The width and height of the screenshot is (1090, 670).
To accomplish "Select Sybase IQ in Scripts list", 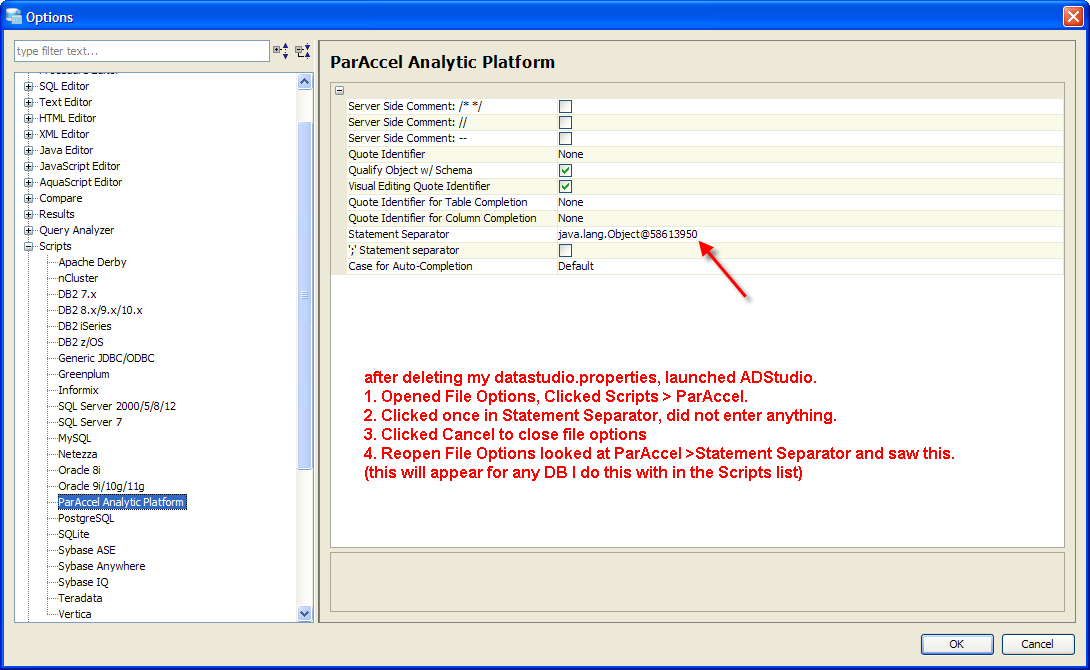I will pos(83,582).
